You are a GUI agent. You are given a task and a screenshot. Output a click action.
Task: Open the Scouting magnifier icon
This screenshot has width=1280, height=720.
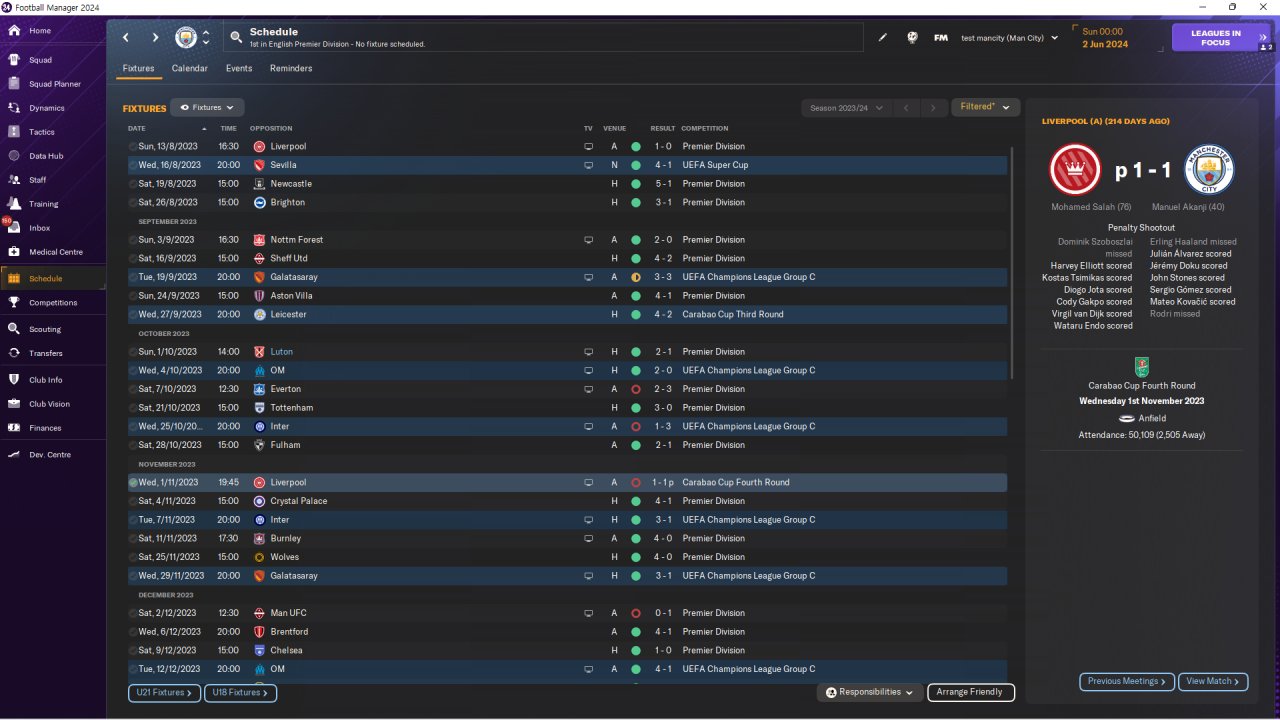pos(14,329)
